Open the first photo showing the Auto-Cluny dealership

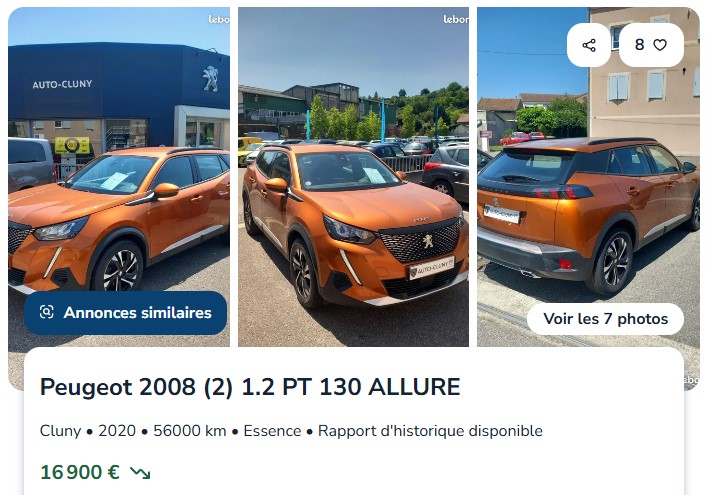coord(119,177)
